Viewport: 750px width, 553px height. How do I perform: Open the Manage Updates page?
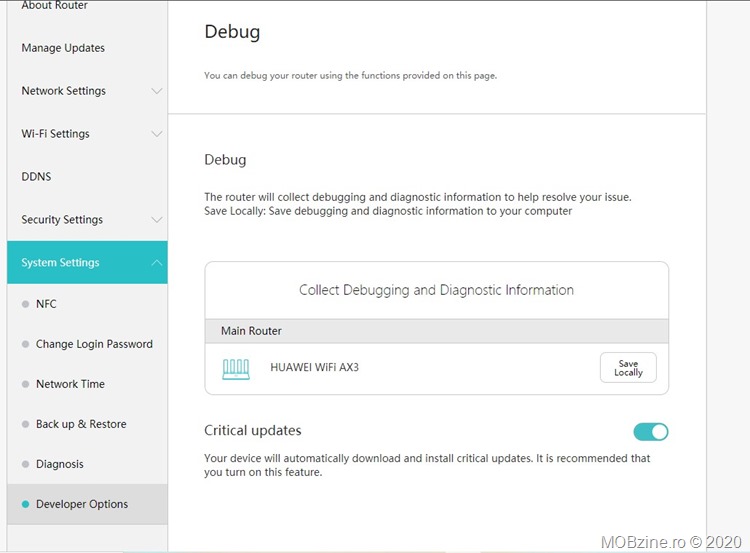[x=63, y=48]
